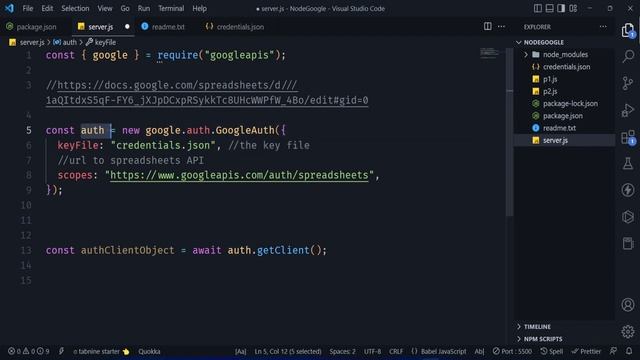640x360 pixels.
Task: Click the Port : 5500 Live Server item
Action: tap(512, 351)
